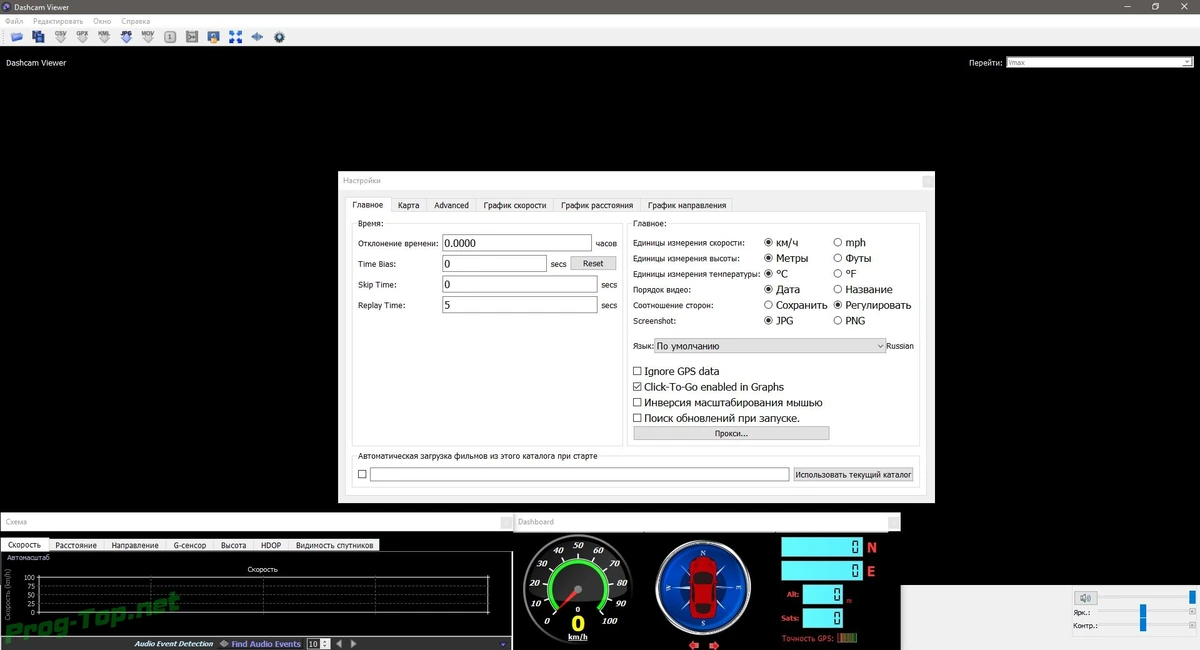
Task: Go to previous audio event arrow
Action: coord(339,644)
